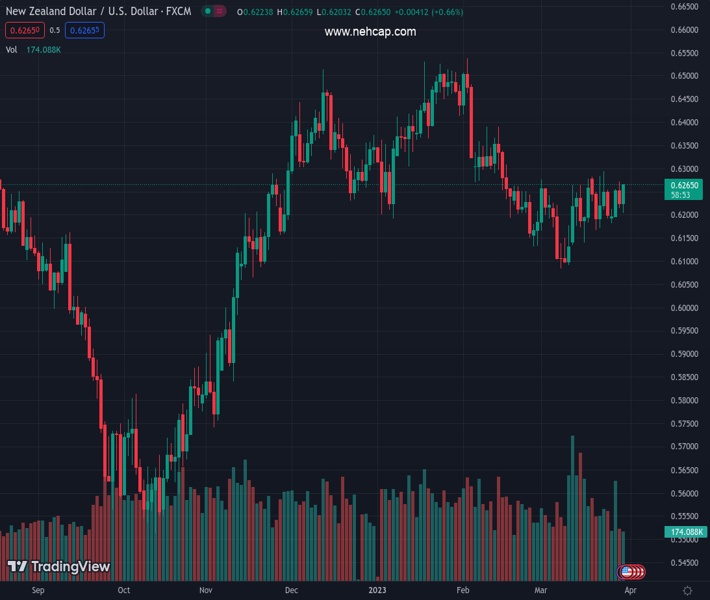Click the Vol indicator label
The height and width of the screenshot is (600, 710).
click(x=11, y=49)
